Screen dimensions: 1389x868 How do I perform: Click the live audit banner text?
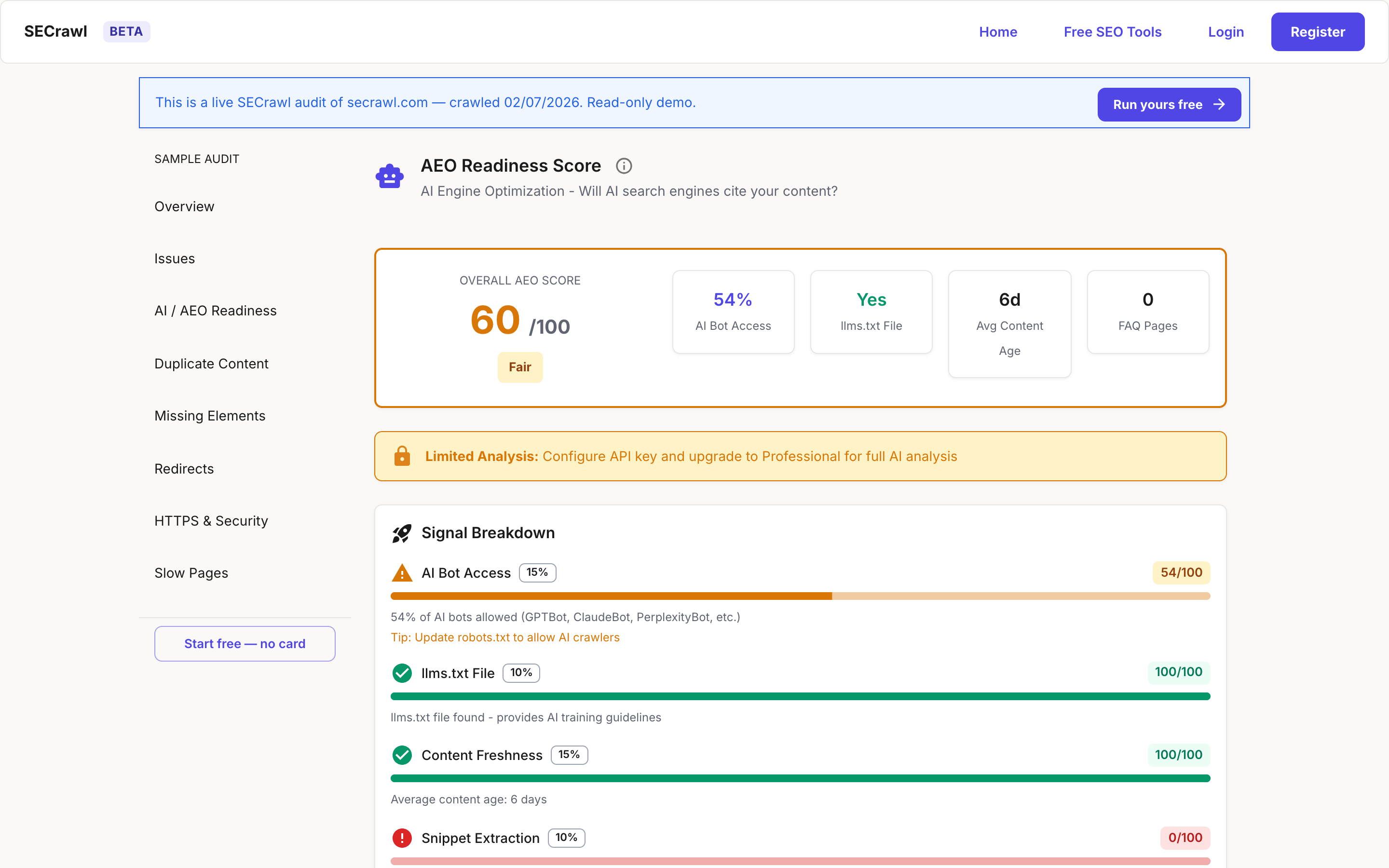[x=425, y=102]
